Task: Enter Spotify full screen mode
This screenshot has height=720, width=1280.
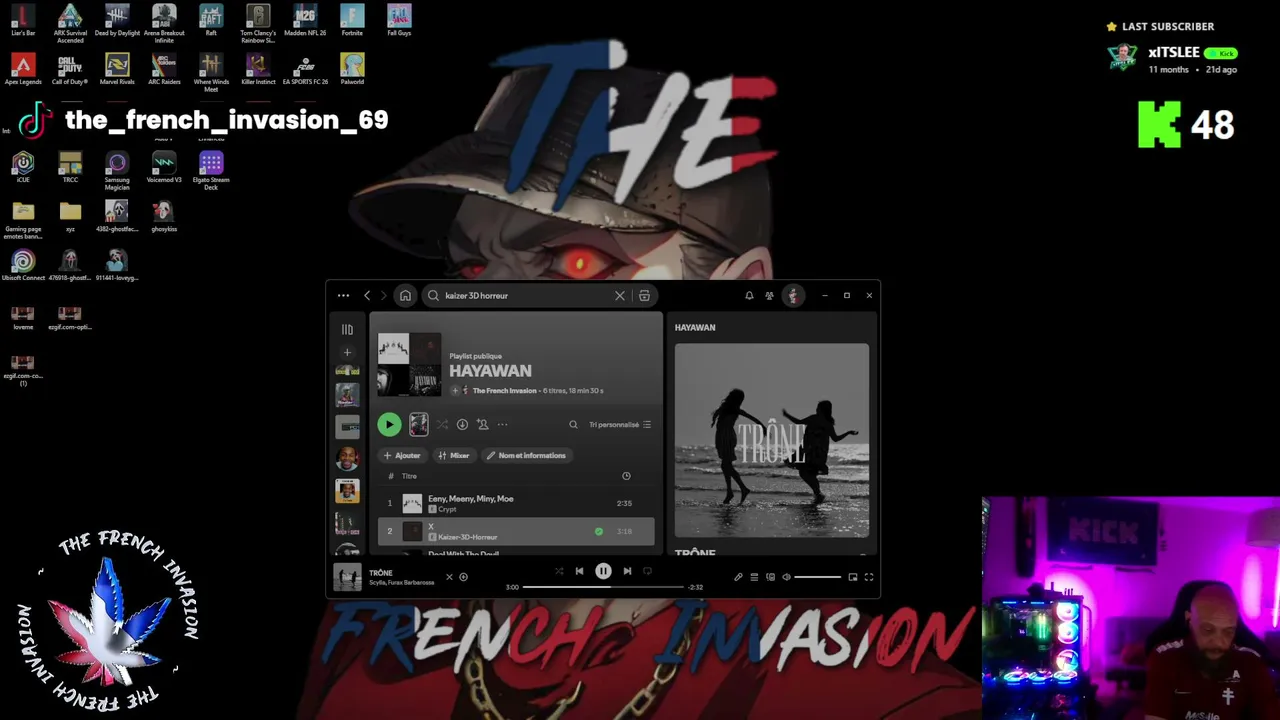Action: click(x=869, y=577)
